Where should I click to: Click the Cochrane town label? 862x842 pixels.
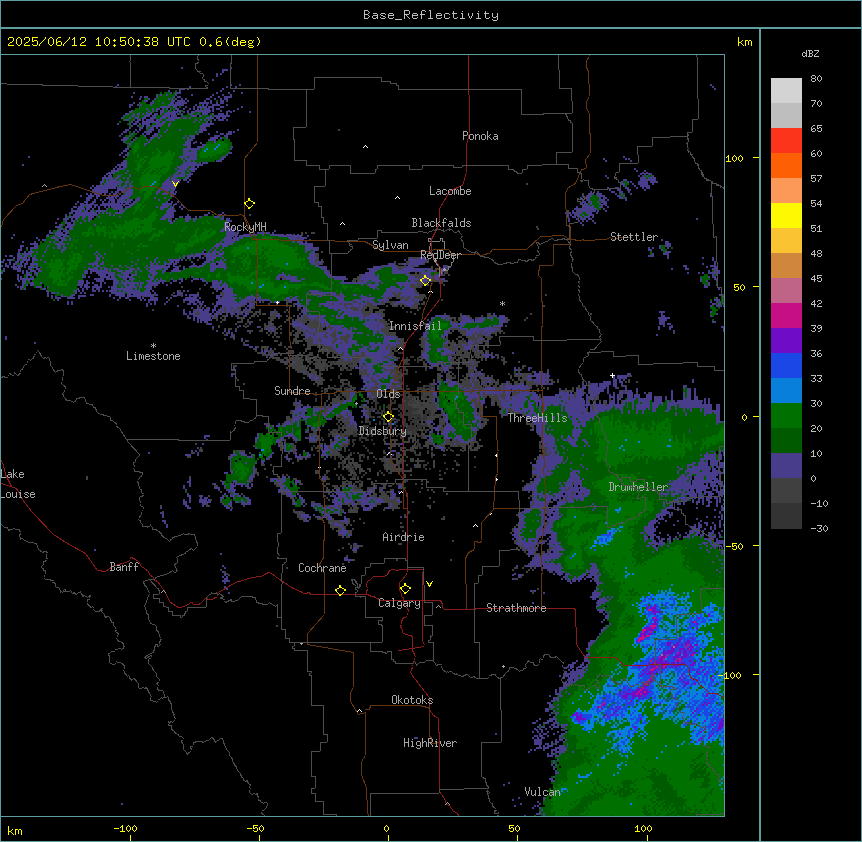pos(322,568)
